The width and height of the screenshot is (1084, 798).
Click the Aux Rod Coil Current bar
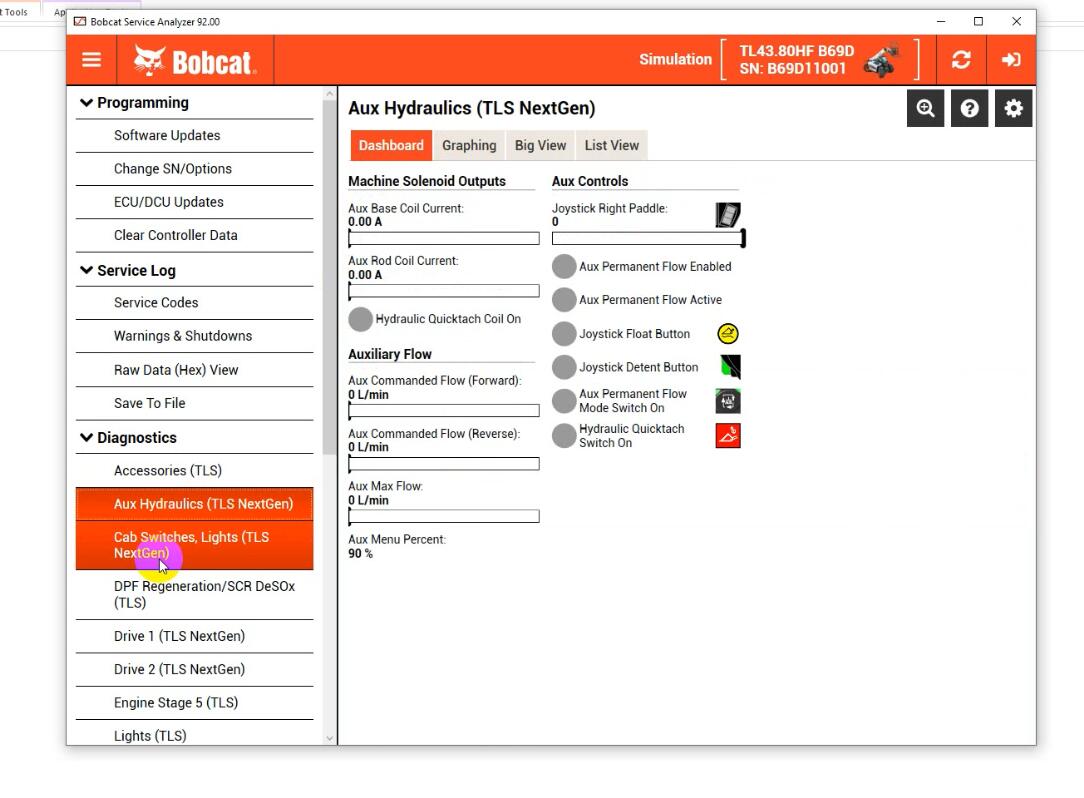tap(444, 291)
